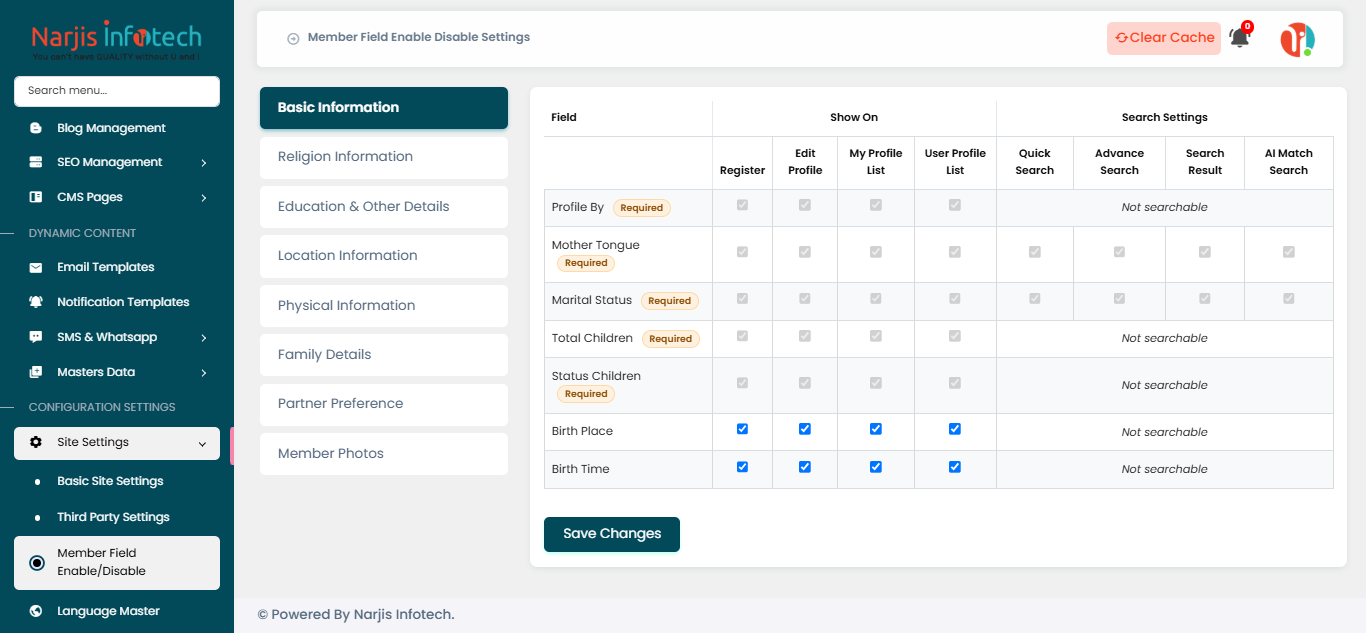The width and height of the screenshot is (1366, 633).
Task: Collapse Site Settings chevron
Action: tap(203, 443)
